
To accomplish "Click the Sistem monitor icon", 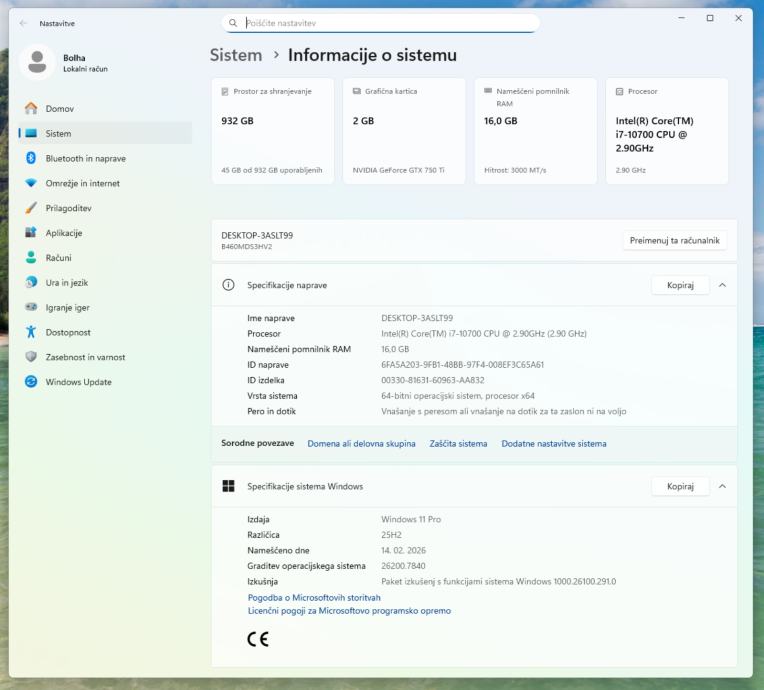I will [31, 133].
